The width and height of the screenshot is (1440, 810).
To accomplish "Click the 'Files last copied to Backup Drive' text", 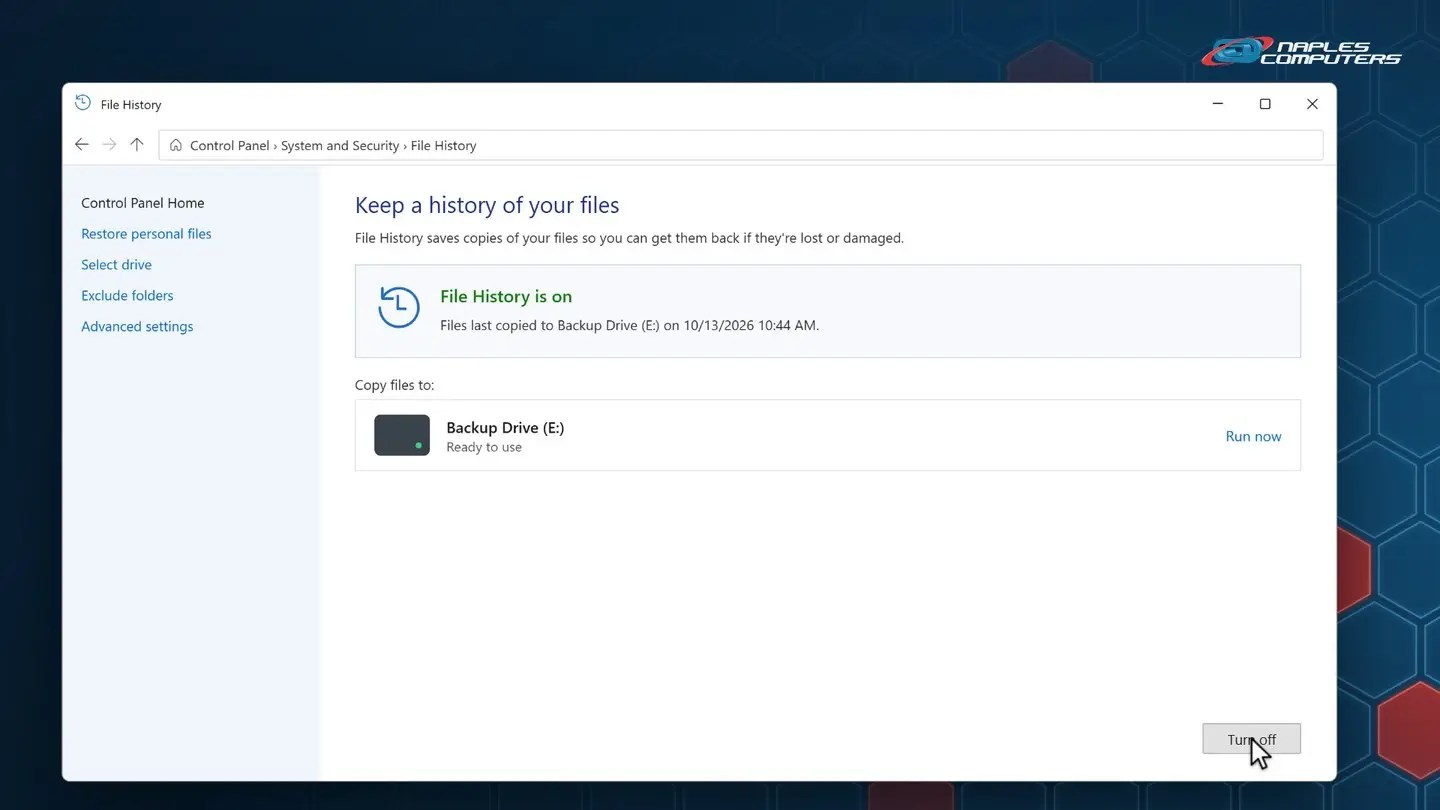I will tap(630, 325).
